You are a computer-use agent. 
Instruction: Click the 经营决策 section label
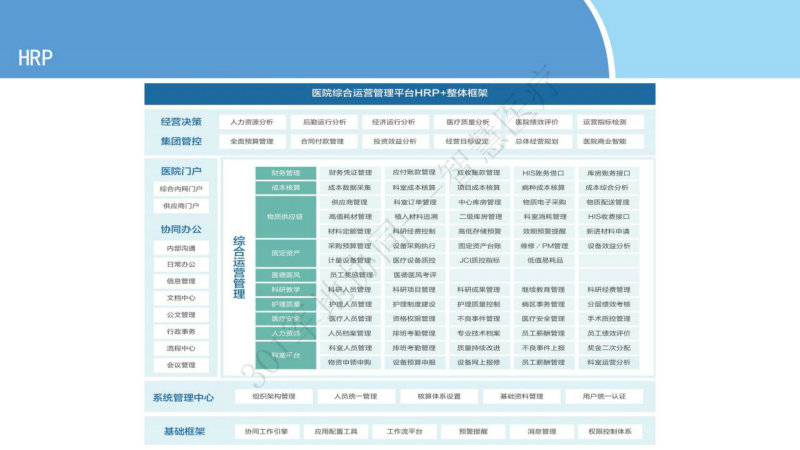[181, 122]
